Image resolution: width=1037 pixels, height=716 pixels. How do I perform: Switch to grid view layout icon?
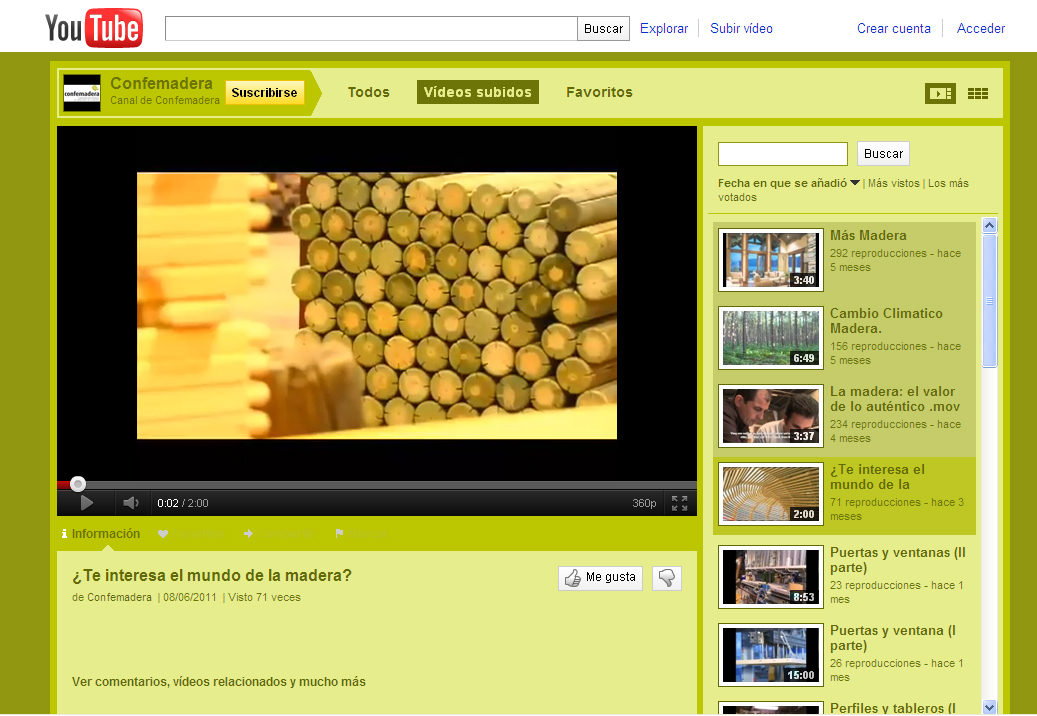click(x=977, y=93)
